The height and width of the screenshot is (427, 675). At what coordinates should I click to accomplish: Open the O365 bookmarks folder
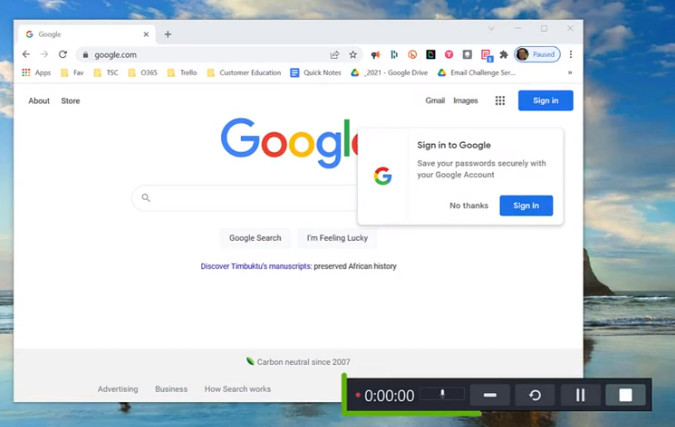point(143,73)
